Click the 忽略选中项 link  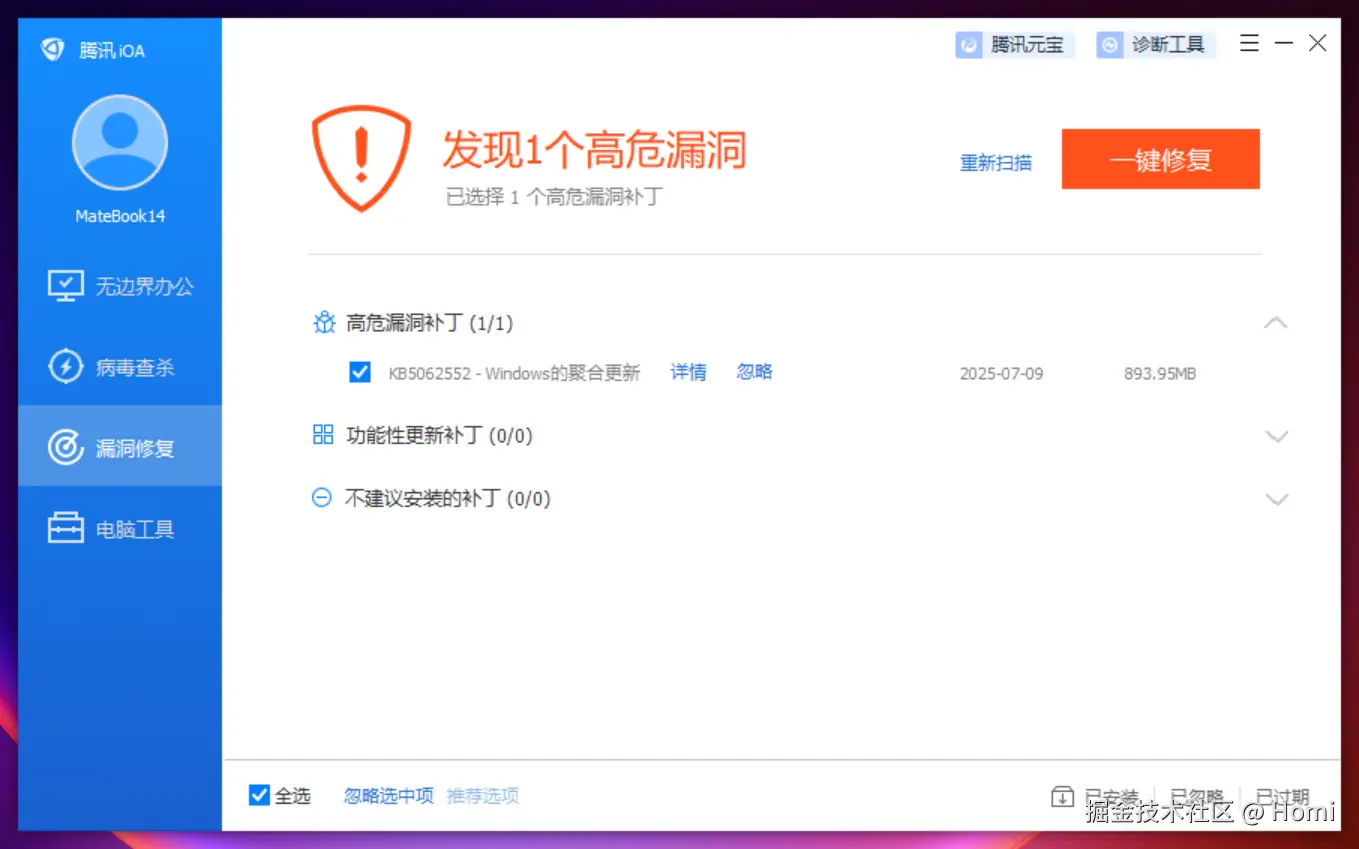[x=389, y=796]
